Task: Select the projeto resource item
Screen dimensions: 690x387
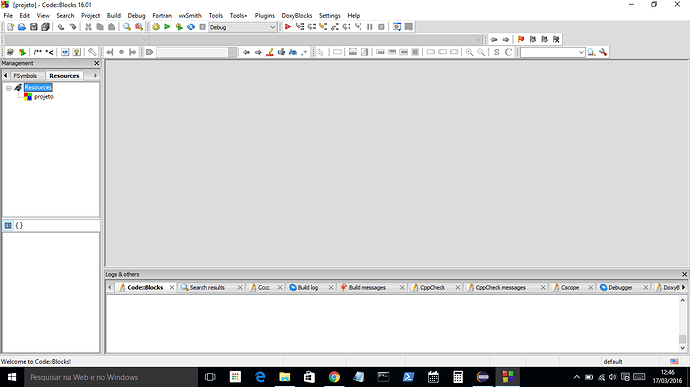Action: pos(44,96)
